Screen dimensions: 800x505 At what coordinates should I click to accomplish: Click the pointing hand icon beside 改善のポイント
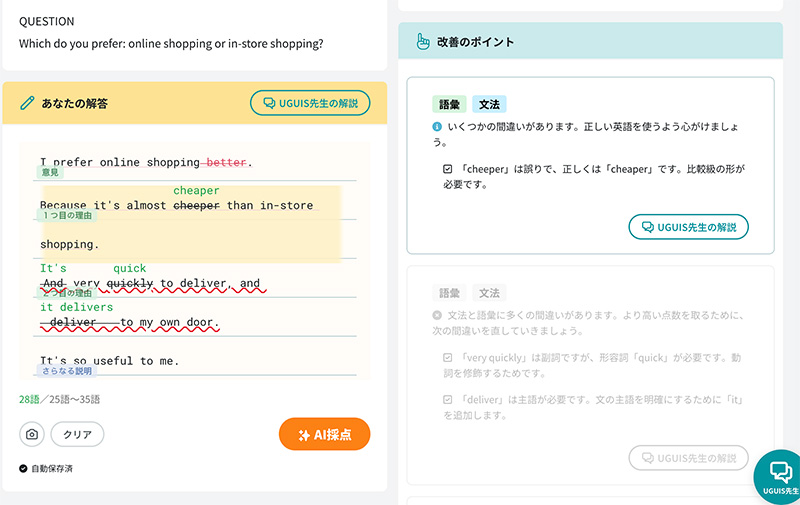click(x=422, y=42)
